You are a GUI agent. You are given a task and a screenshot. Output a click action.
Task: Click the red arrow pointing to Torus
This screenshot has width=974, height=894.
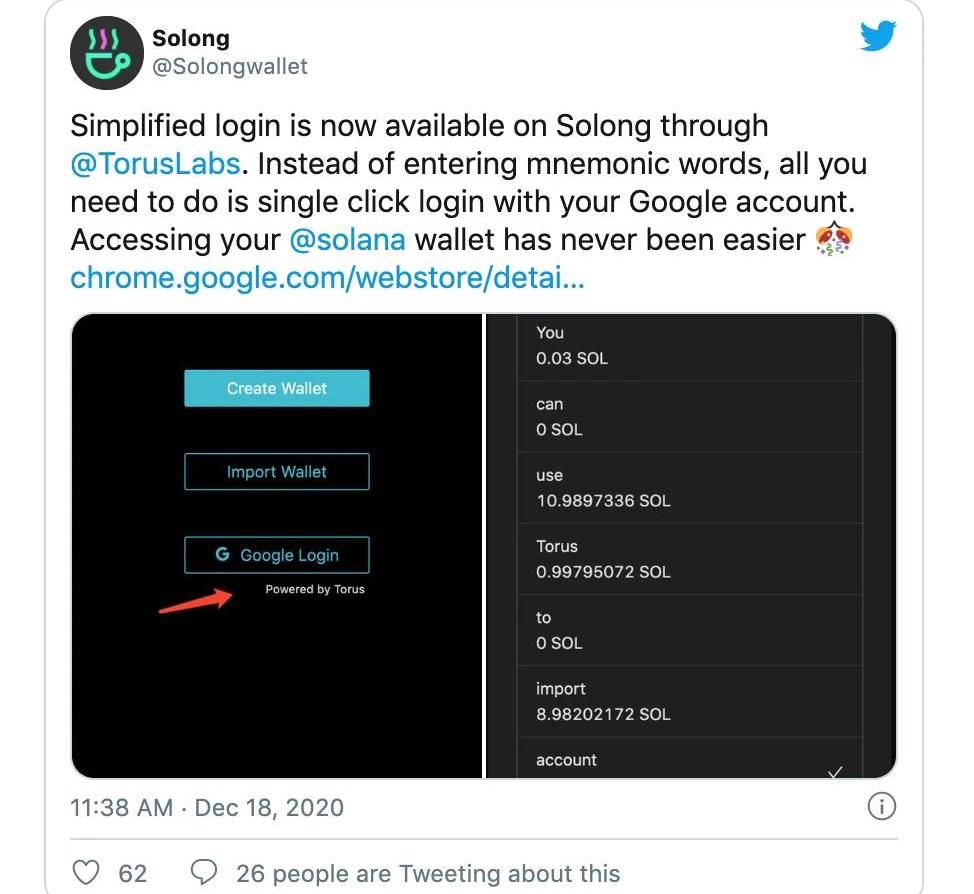tap(195, 600)
